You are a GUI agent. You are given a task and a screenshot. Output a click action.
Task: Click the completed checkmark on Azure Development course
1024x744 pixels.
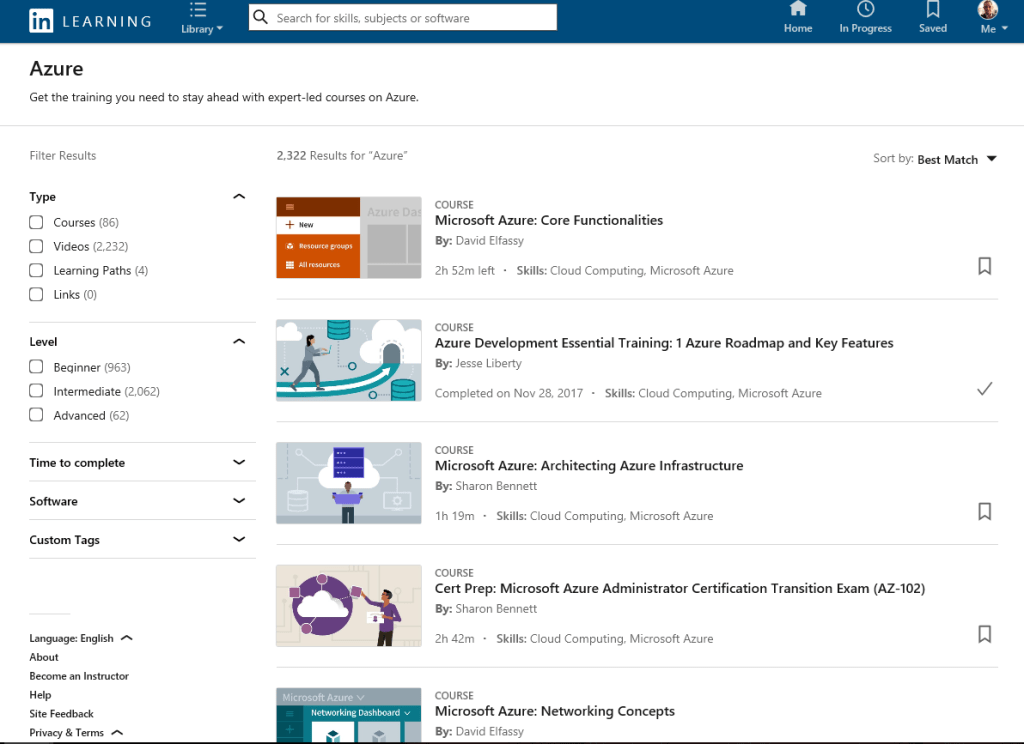[x=984, y=389]
